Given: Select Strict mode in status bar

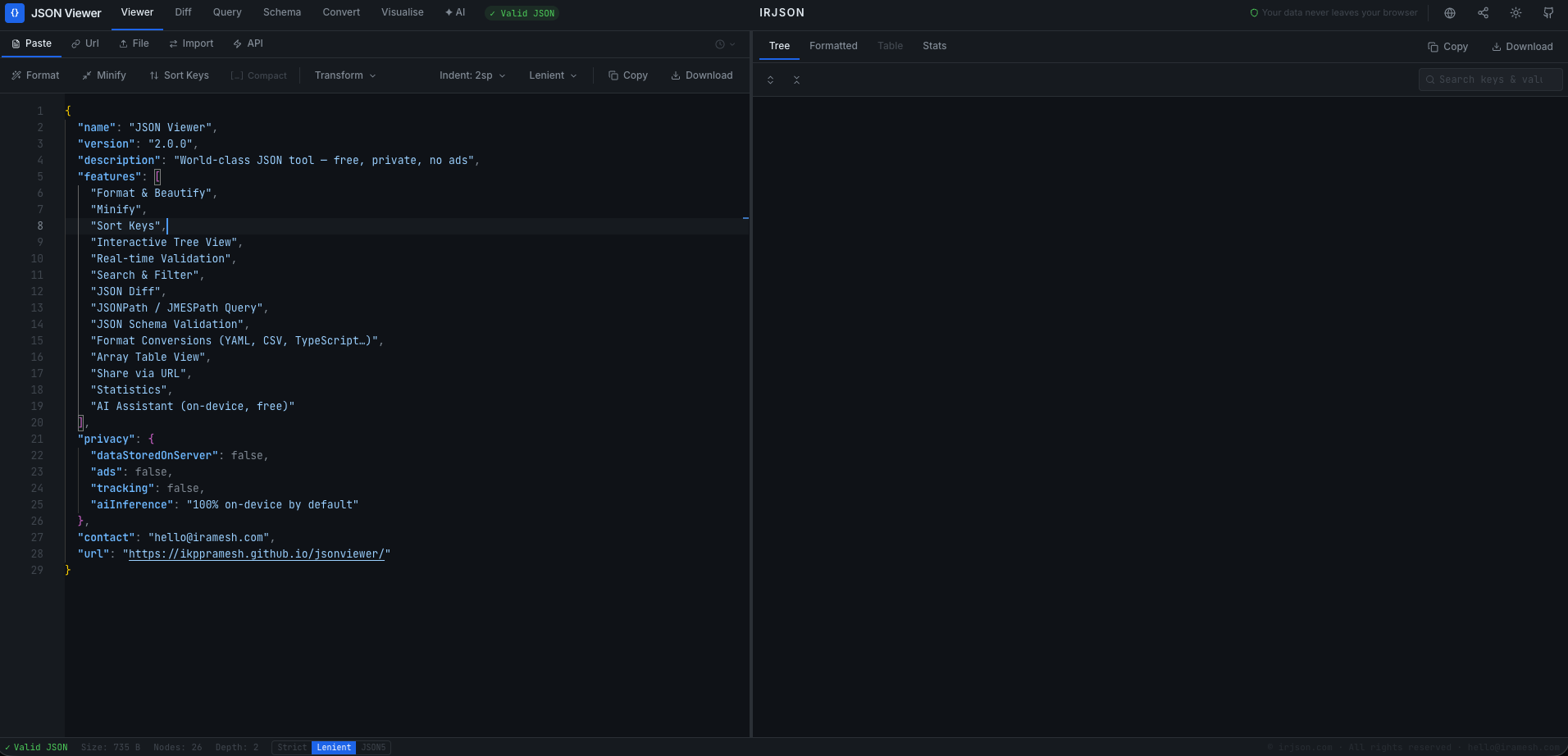Looking at the screenshot, I should coord(291,748).
